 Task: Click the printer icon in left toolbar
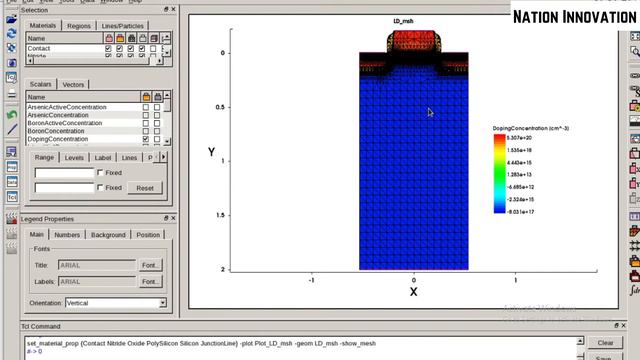(x=11, y=93)
